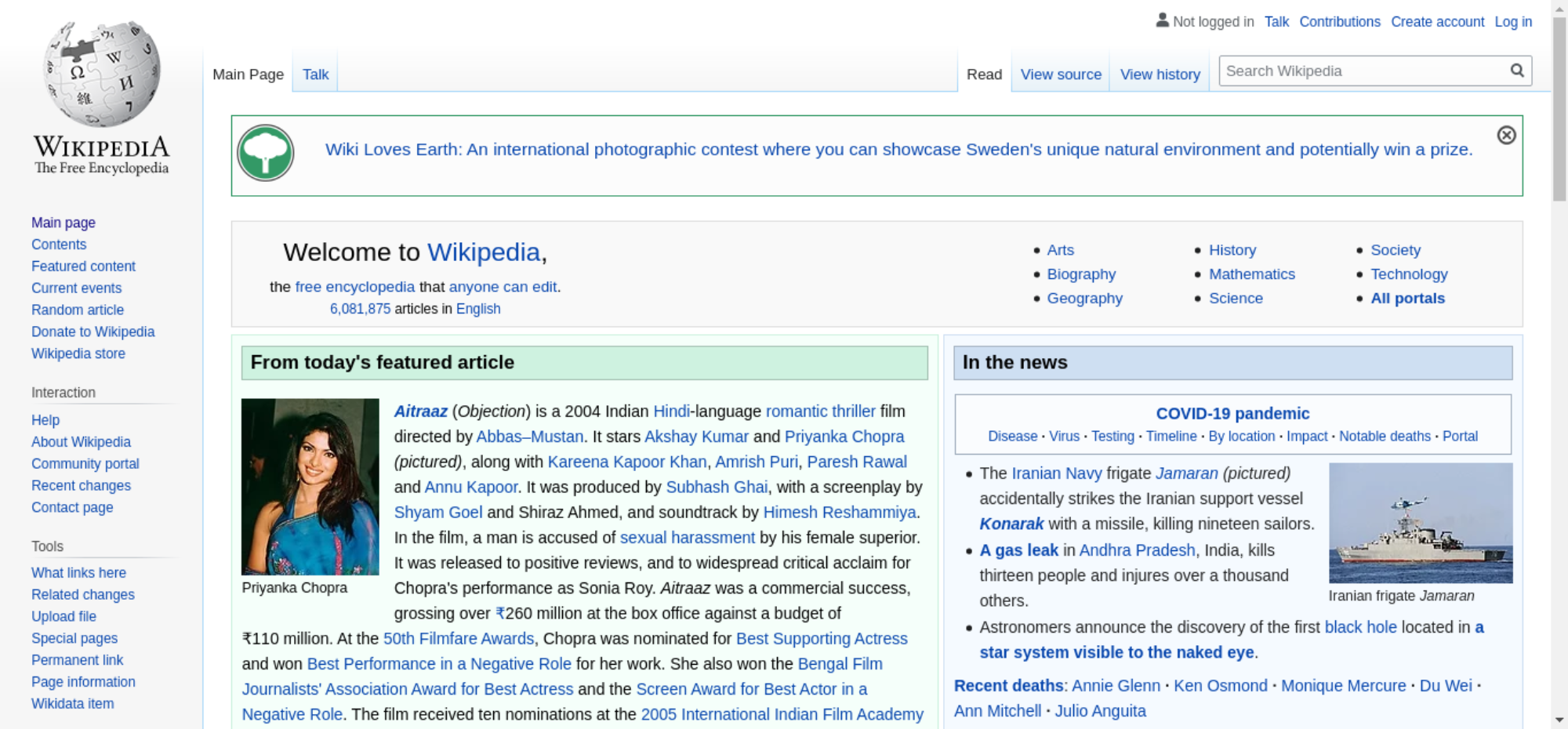
Task: Open Contributions link at top
Action: [x=1339, y=22]
